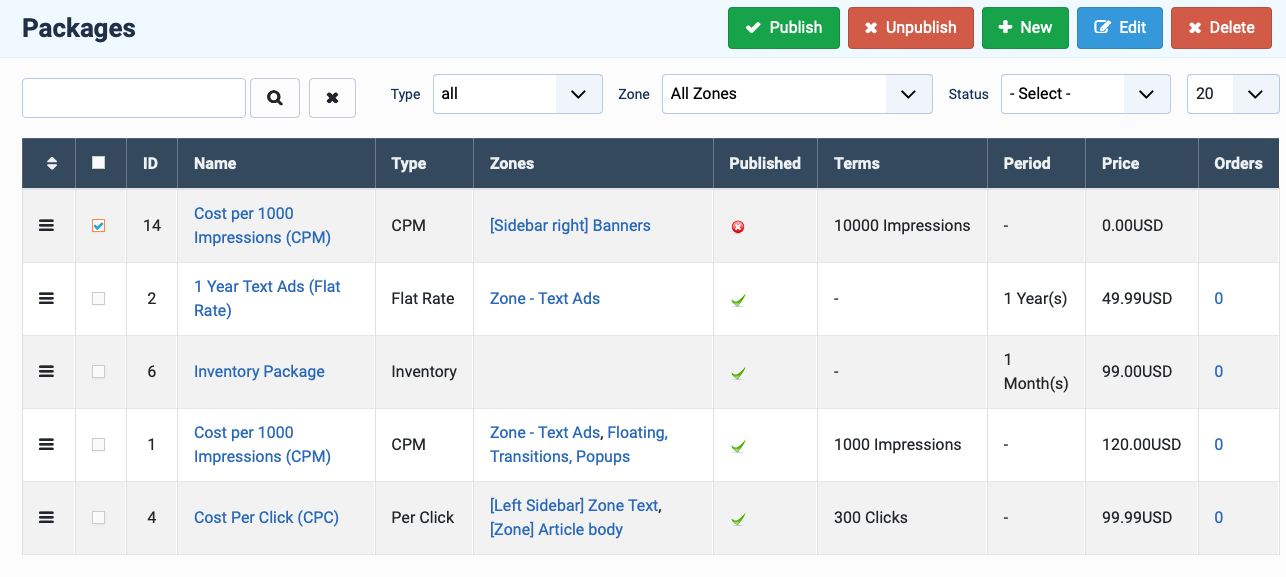This screenshot has width=1286, height=577.
Task: Click green published checkmark for Inventory Package
Action: pos(738,373)
